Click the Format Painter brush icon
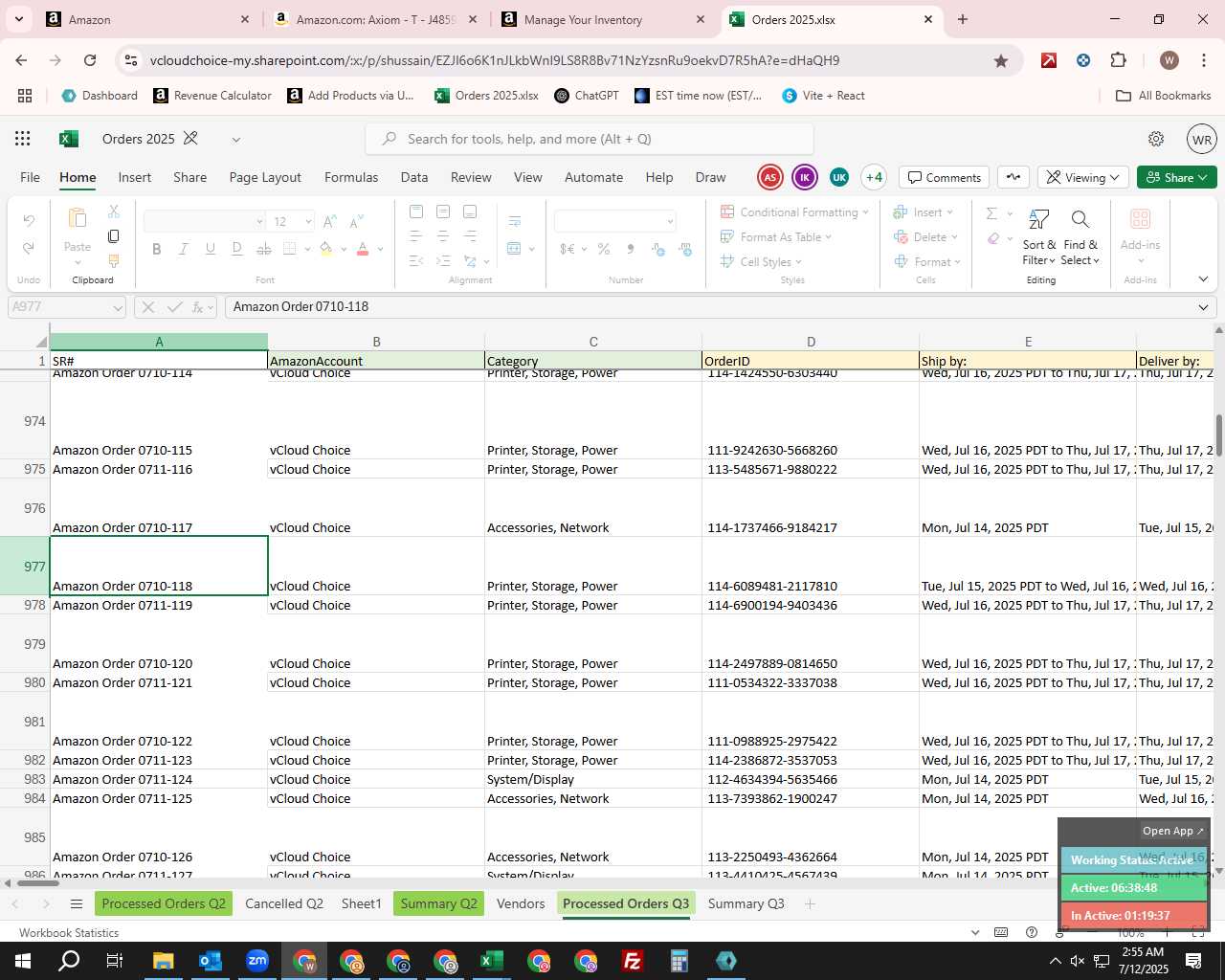The image size is (1225, 980). [x=114, y=260]
